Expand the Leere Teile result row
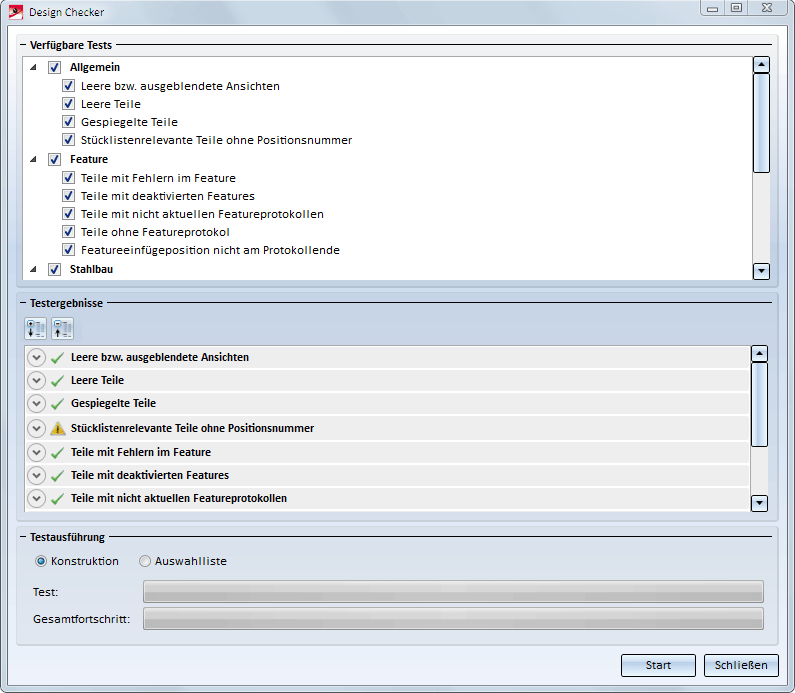This screenshot has height=693, width=795. tap(37, 380)
